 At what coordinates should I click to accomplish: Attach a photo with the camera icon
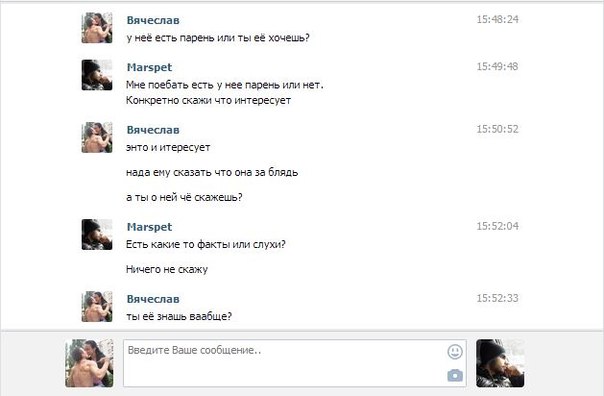[x=455, y=375]
